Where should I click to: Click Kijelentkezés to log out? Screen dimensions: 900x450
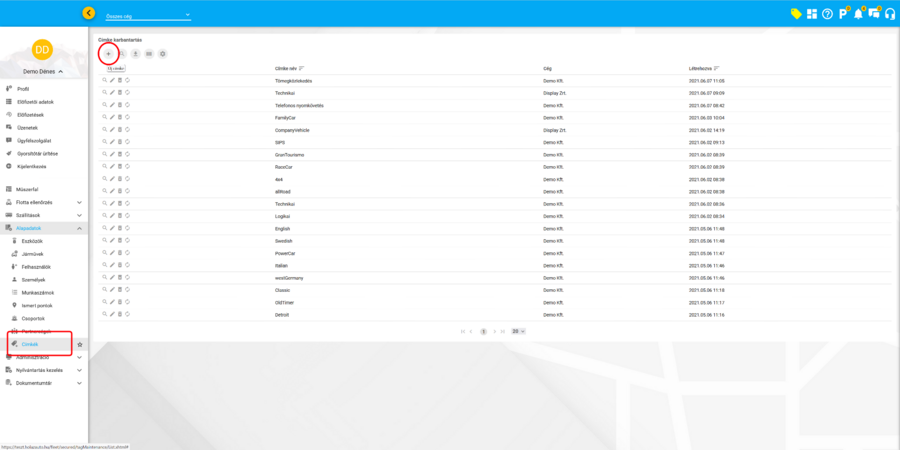coord(32,166)
